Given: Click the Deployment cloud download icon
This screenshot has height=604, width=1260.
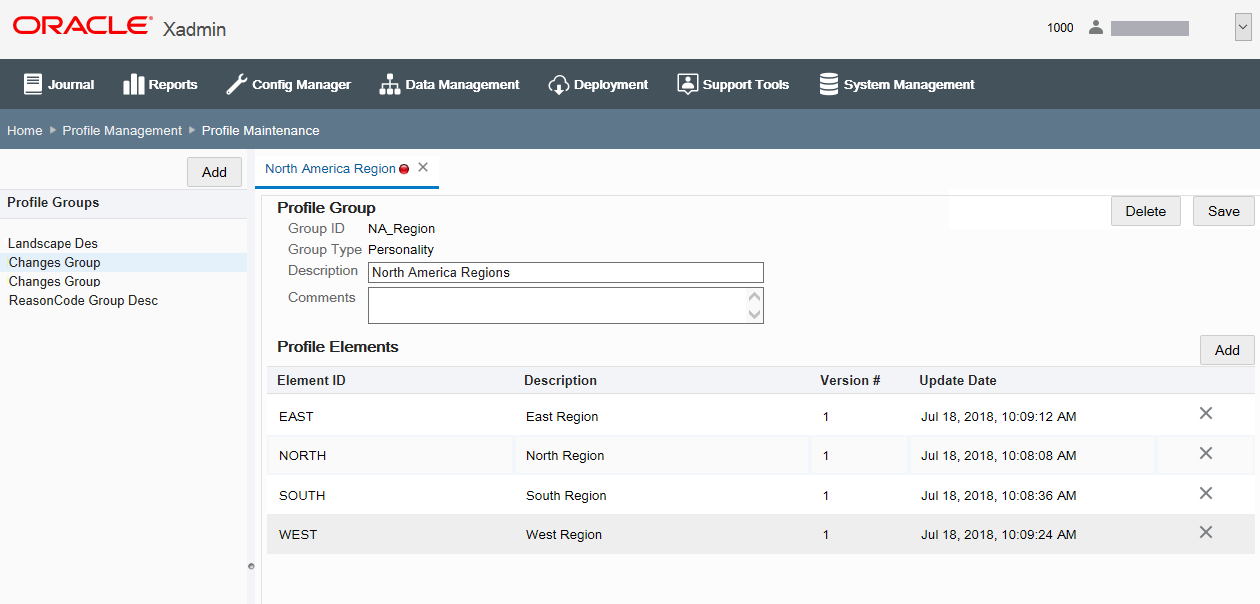Looking at the screenshot, I should tap(558, 84).
